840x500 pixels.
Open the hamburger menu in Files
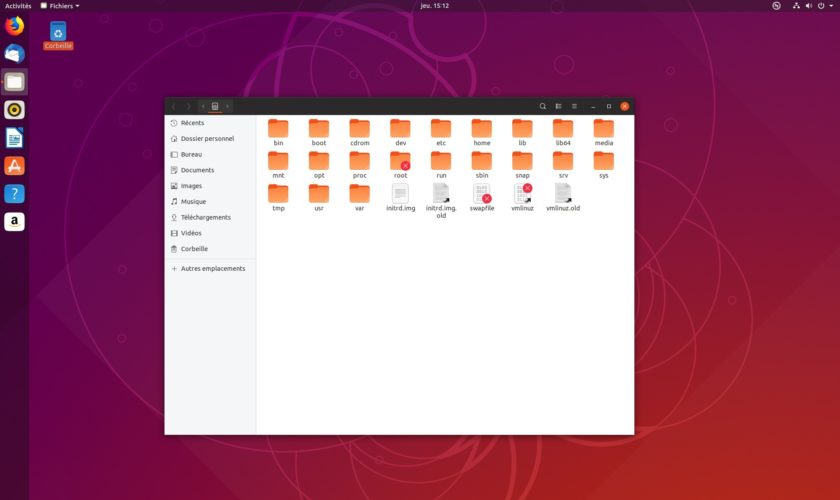pos(574,106)
